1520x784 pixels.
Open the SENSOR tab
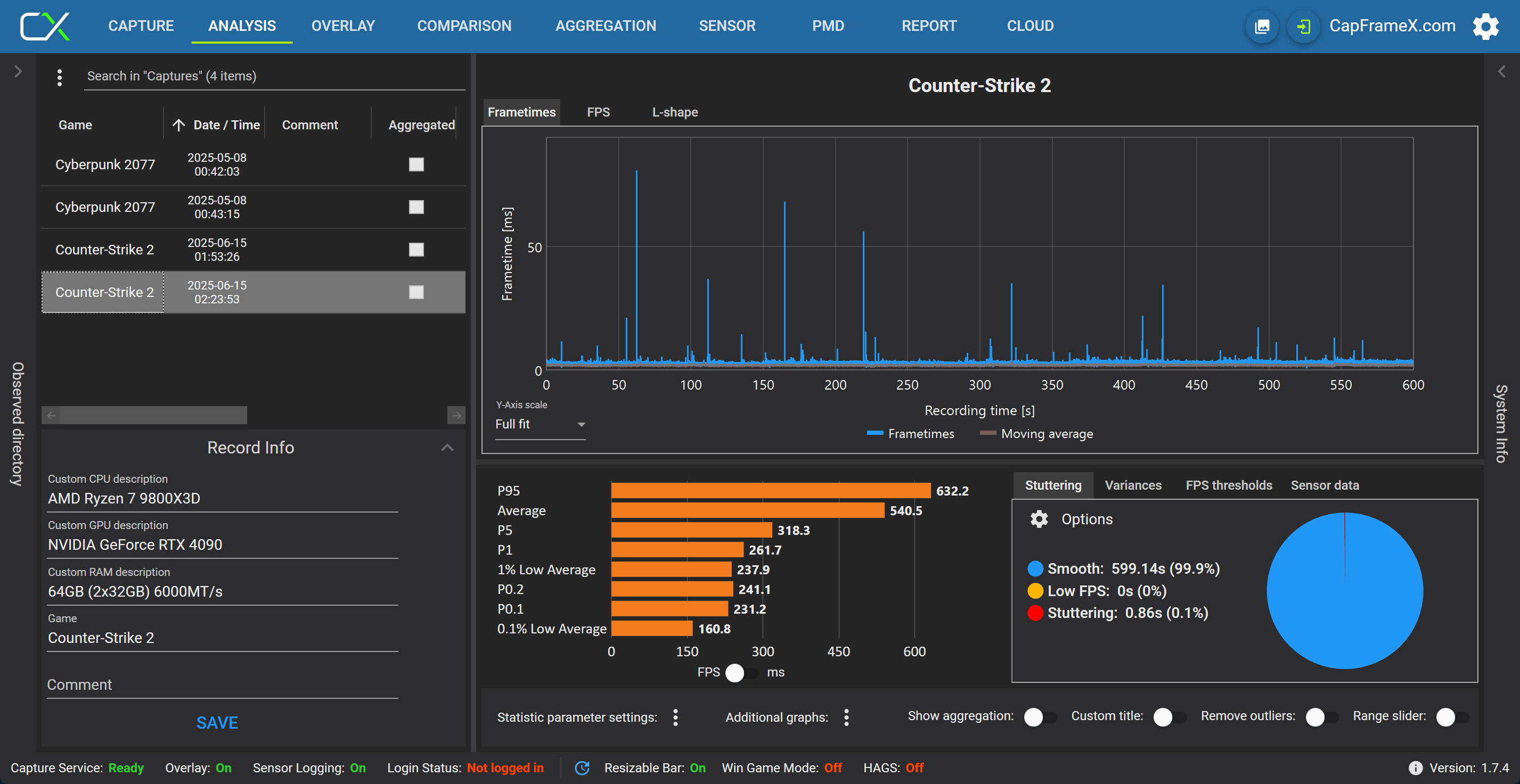[727, 26]
